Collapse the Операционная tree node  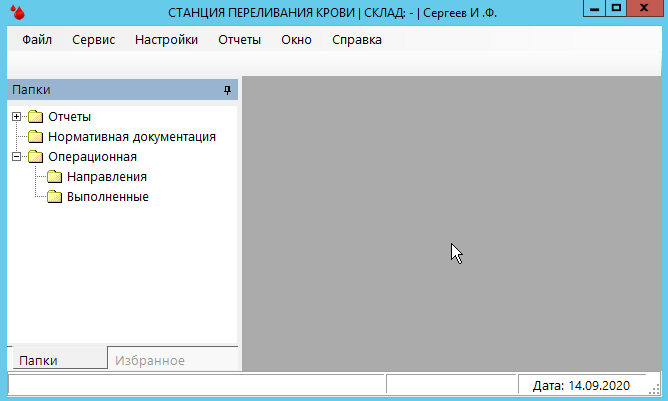(16, 157)
